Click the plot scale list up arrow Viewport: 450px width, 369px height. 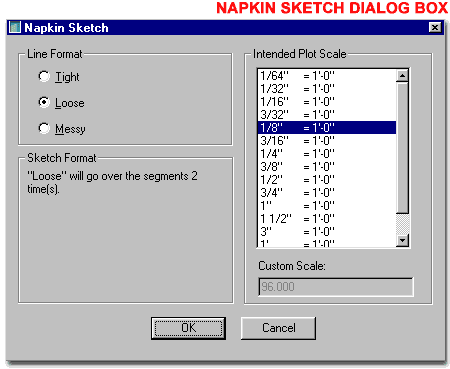[x=403, y=76]
